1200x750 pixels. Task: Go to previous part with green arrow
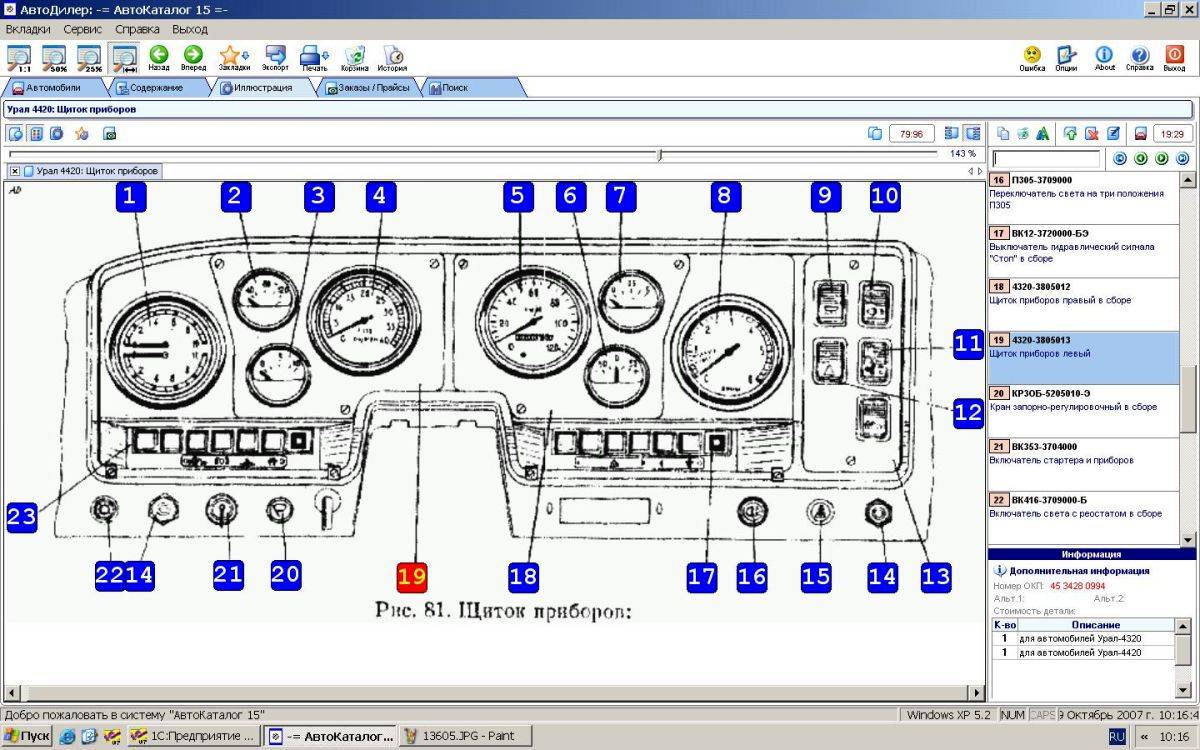(1140, 158)
